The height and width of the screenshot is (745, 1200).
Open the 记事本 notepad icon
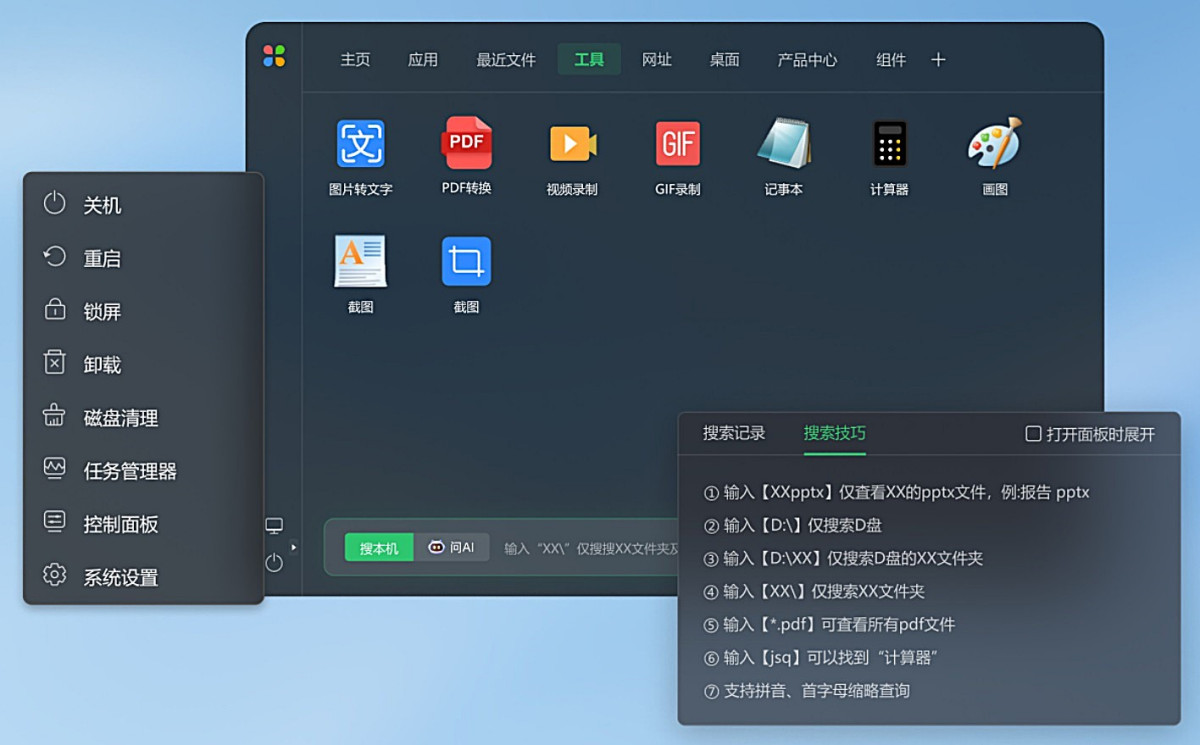pyautogui.click(x=783, y=144)
